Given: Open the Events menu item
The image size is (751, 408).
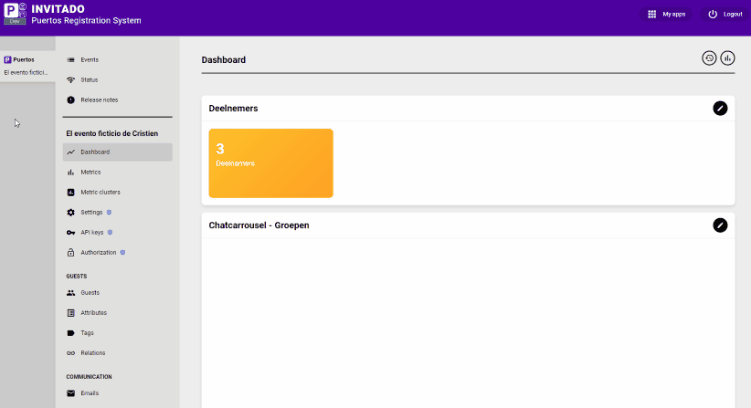Looking at the screenshot, I should (117, 60).
